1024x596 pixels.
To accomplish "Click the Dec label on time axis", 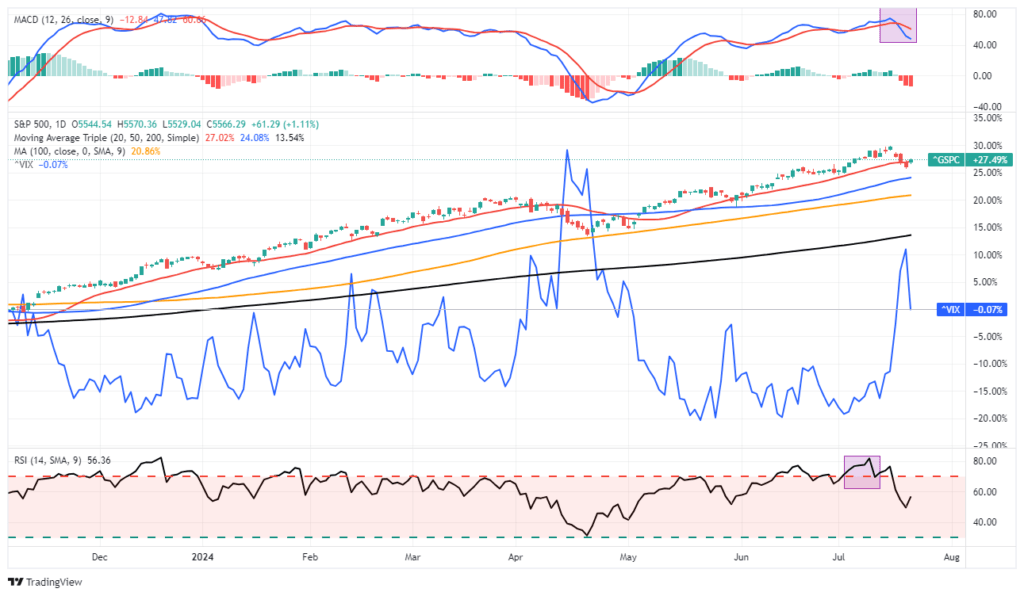I will click(99, 557).
